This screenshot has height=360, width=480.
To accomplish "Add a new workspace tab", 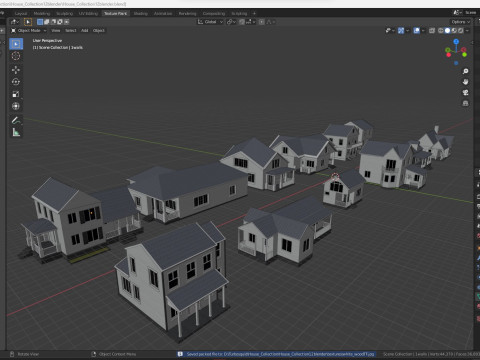I will click(x=254, y=14).
